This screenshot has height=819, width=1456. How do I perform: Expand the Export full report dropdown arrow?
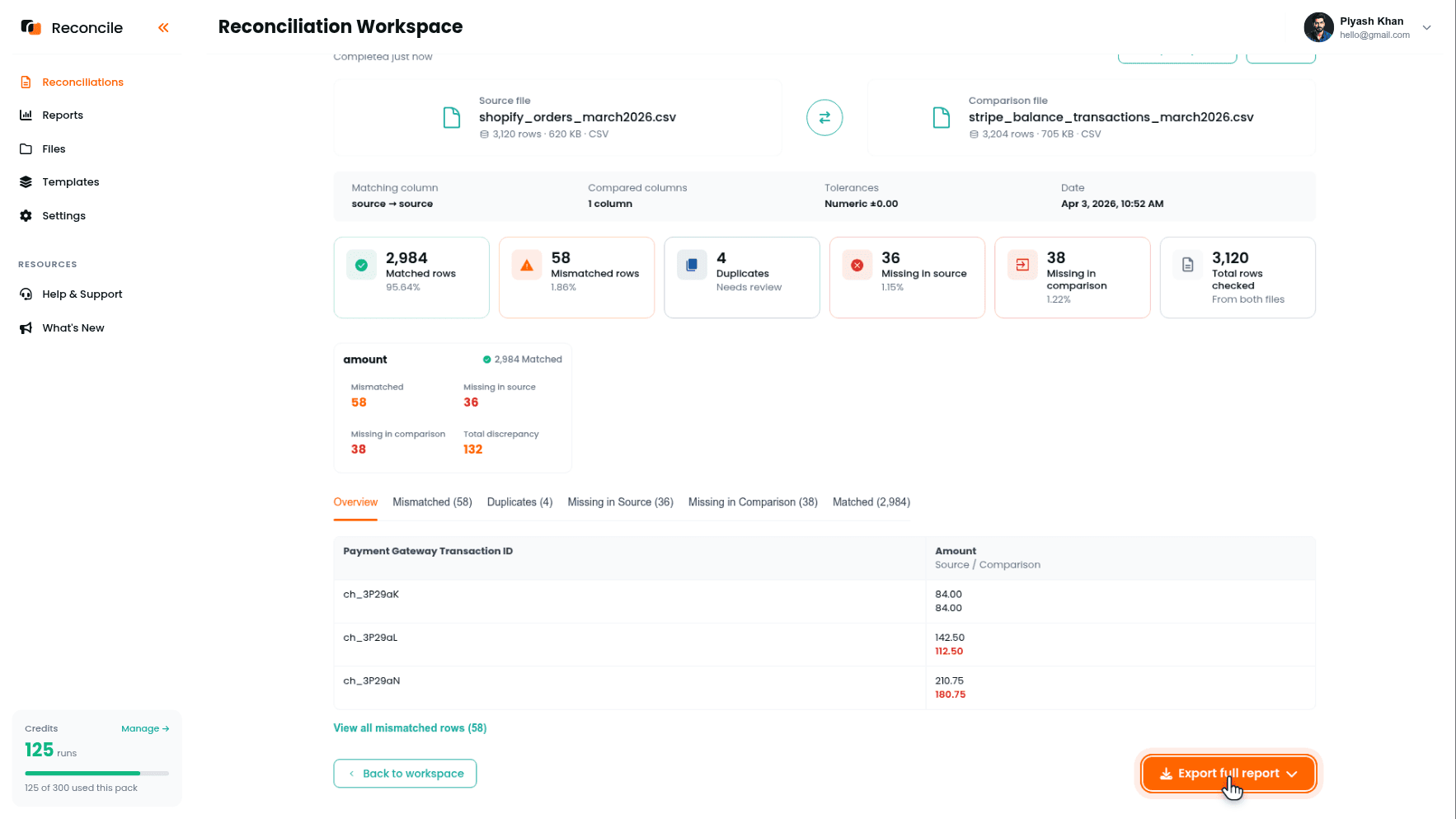pos(1292,774)
